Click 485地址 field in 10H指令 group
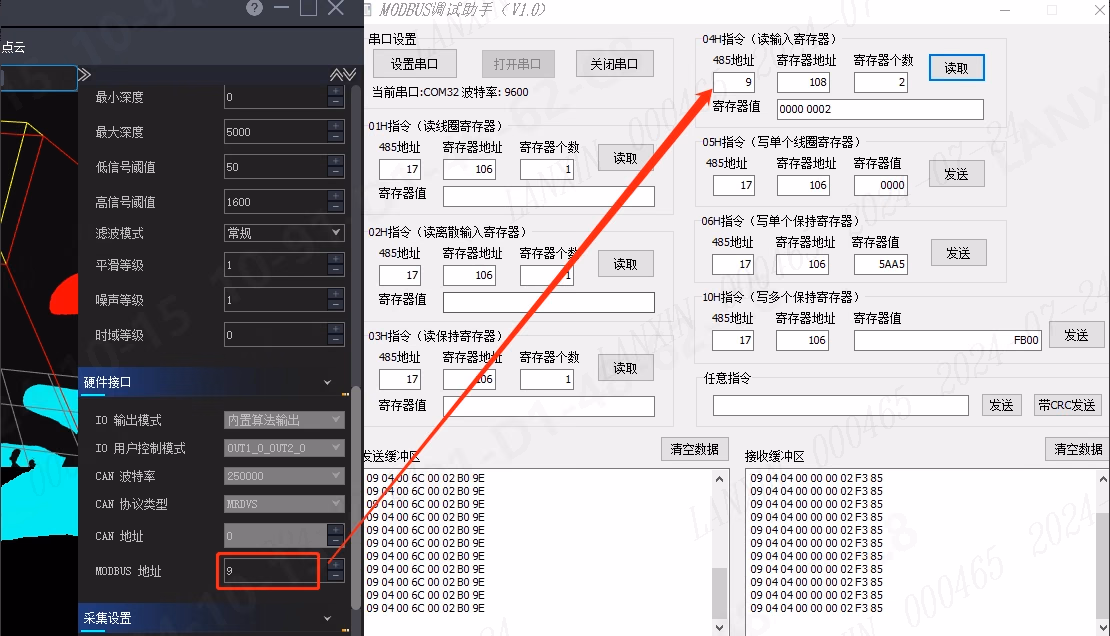 tap(733, 340)
